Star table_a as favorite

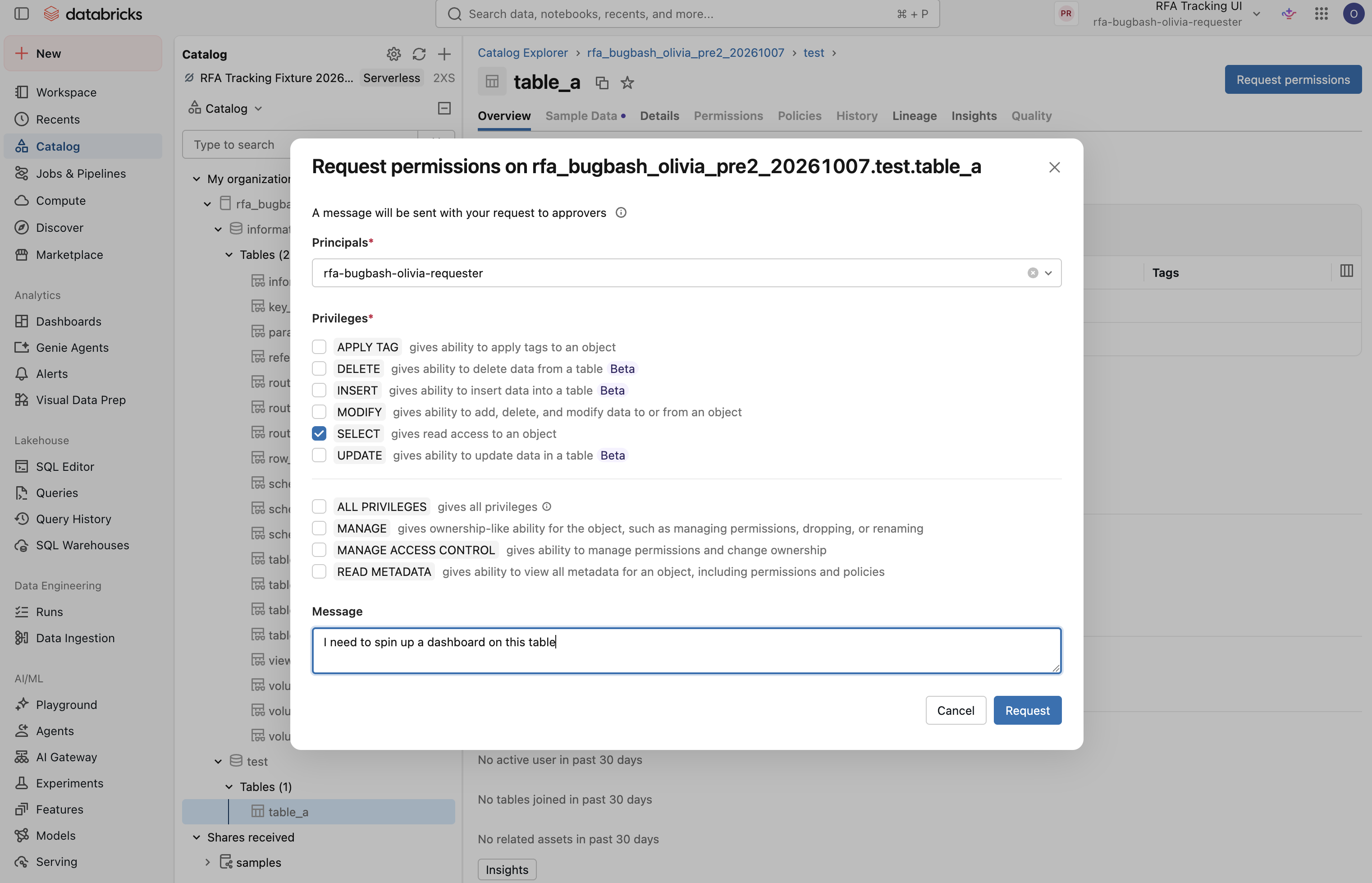pyautogui.click(x=627, y=83)
